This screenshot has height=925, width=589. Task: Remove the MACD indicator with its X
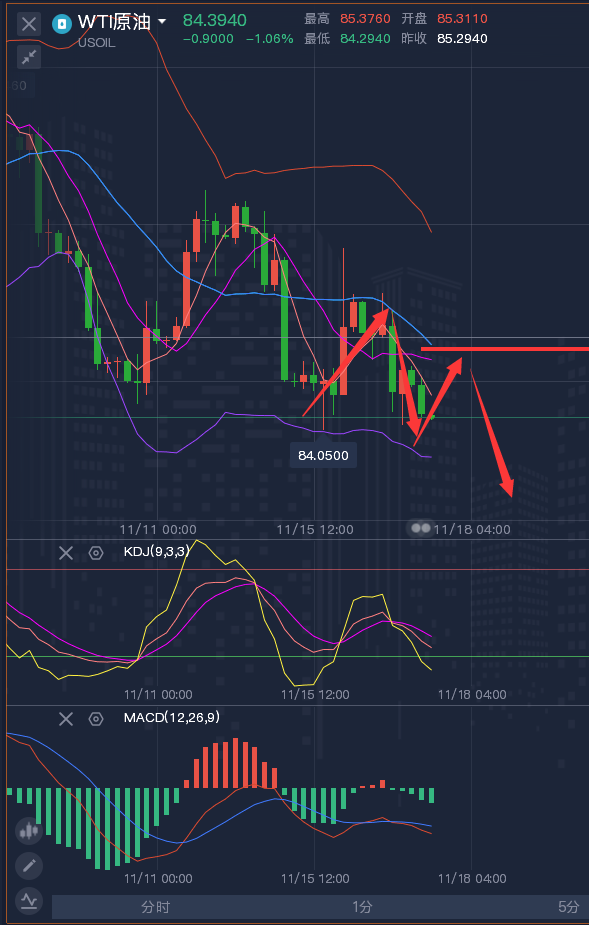[x=66, y=719]
